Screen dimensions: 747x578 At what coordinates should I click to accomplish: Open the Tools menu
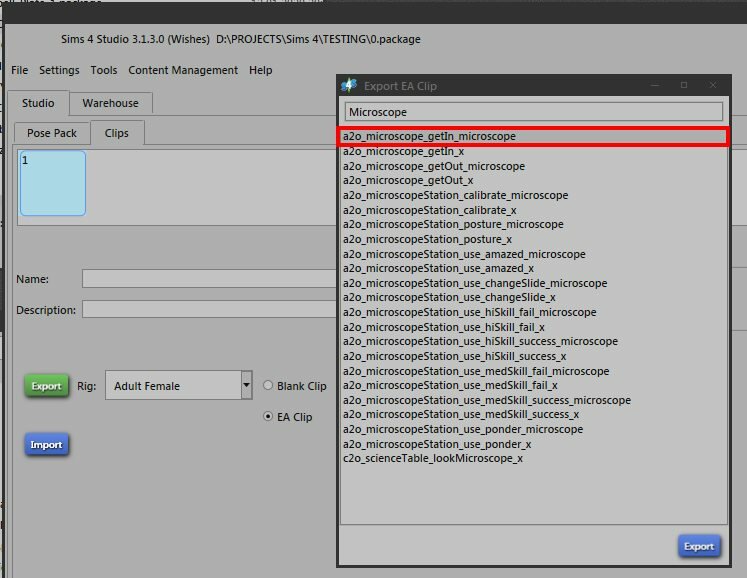pyautogui.click(x=104, y=70)
